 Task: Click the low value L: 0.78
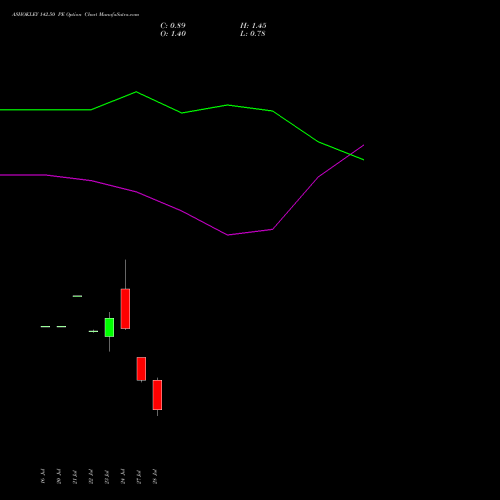(253, 34)
